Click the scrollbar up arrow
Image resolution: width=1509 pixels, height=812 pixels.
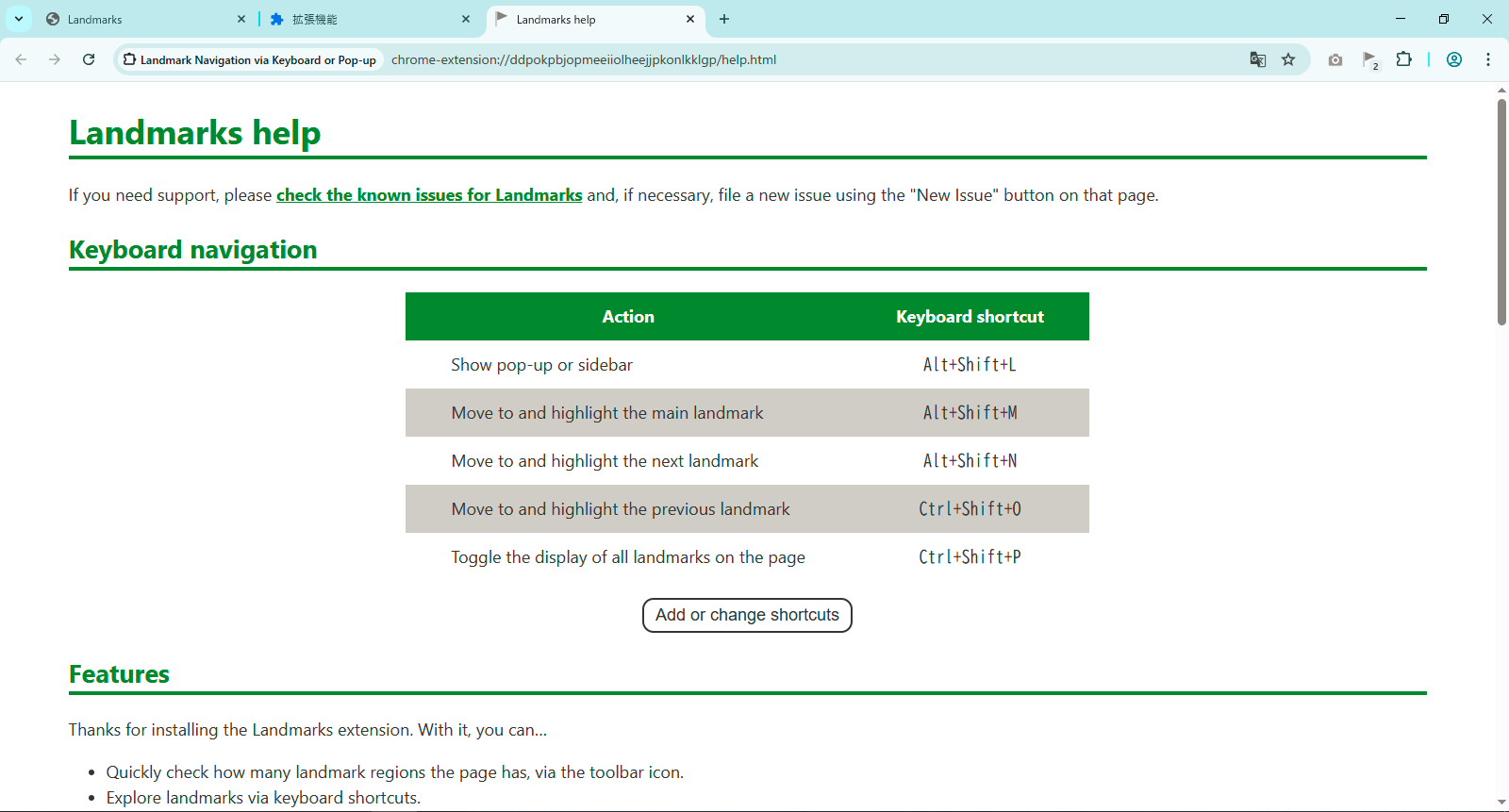tap(1501, 91)
